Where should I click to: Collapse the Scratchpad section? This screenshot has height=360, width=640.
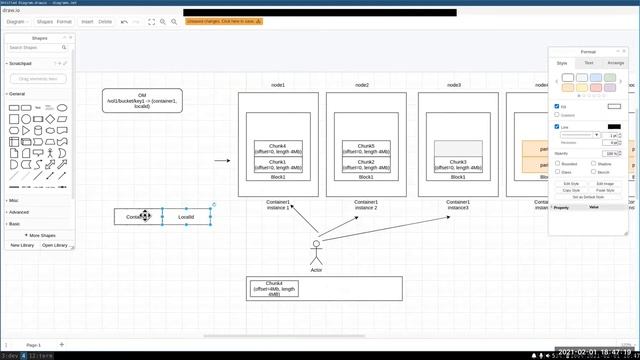[x=19, y=64]
